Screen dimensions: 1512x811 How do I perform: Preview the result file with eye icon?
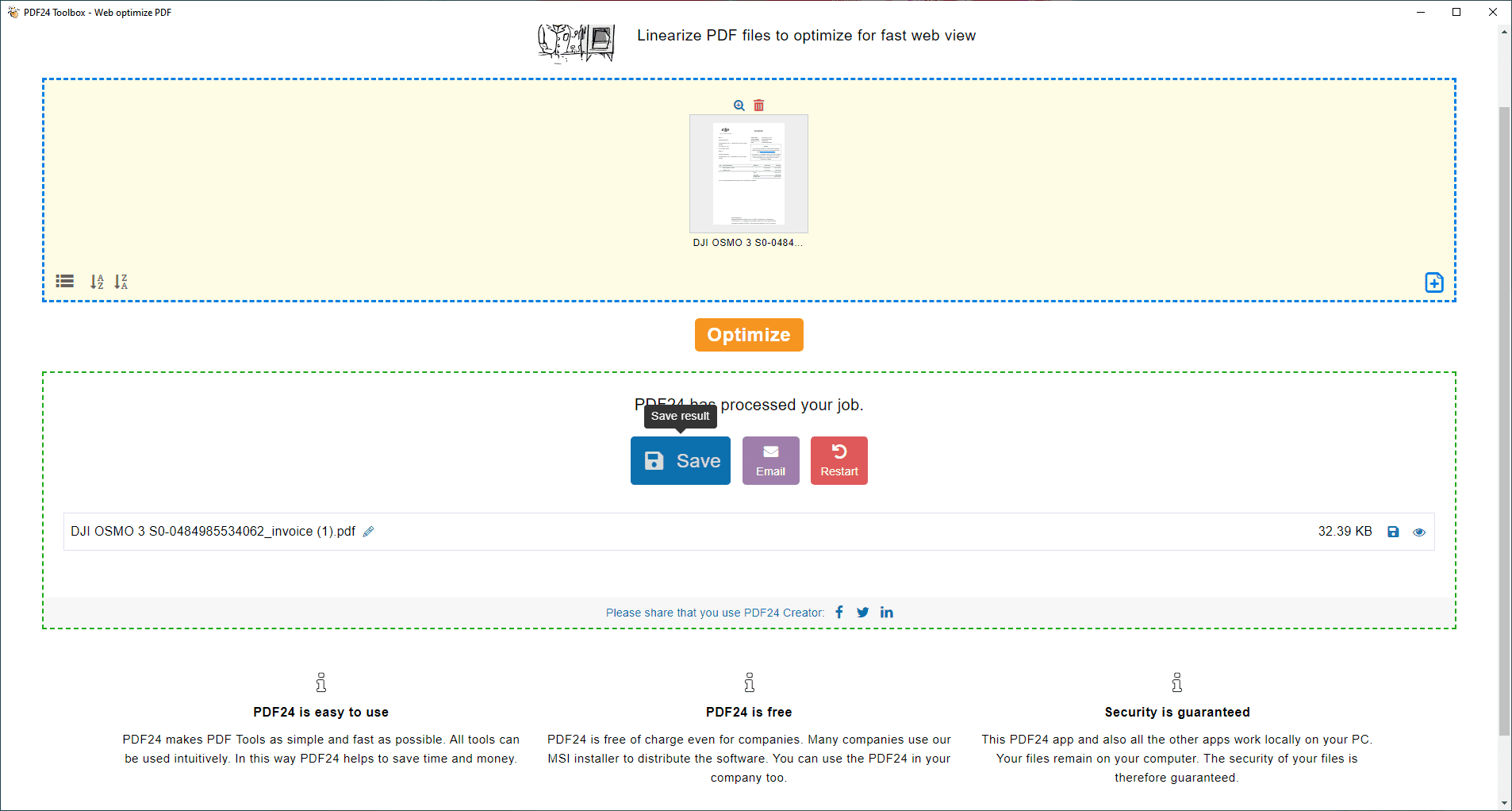point(1419,532)
